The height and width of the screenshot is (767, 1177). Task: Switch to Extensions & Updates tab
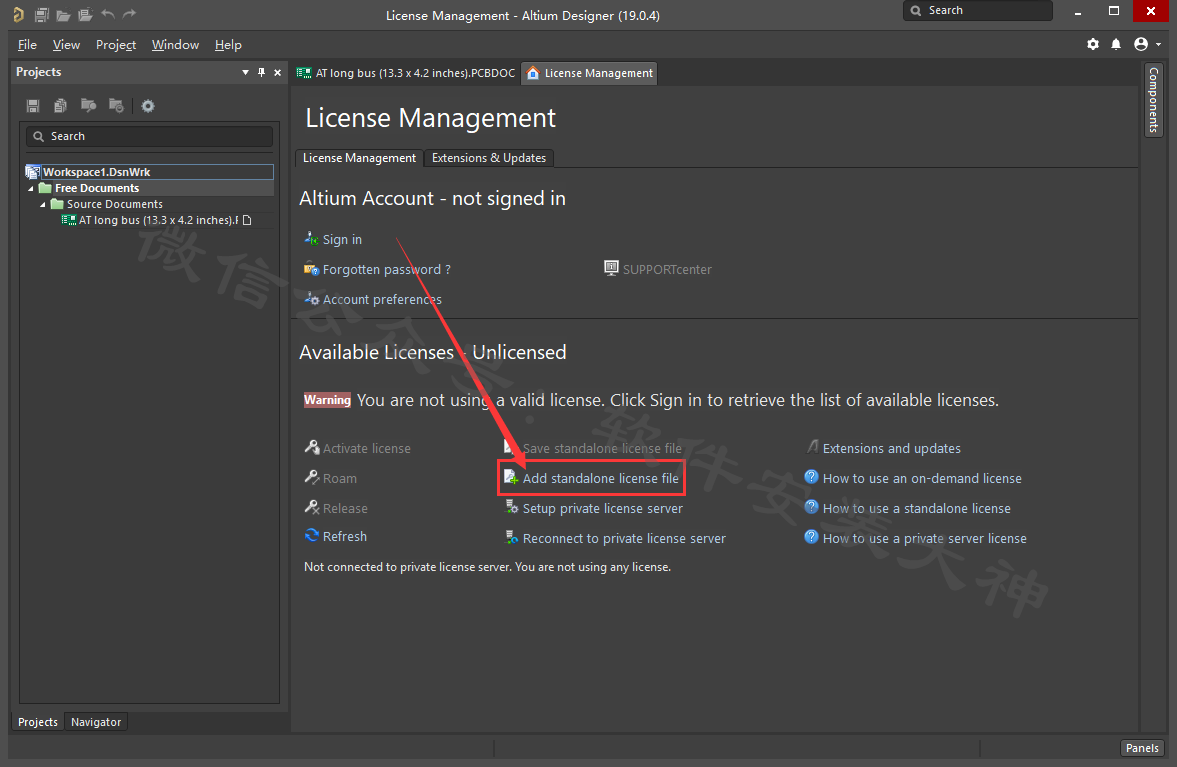coord(489,158)
